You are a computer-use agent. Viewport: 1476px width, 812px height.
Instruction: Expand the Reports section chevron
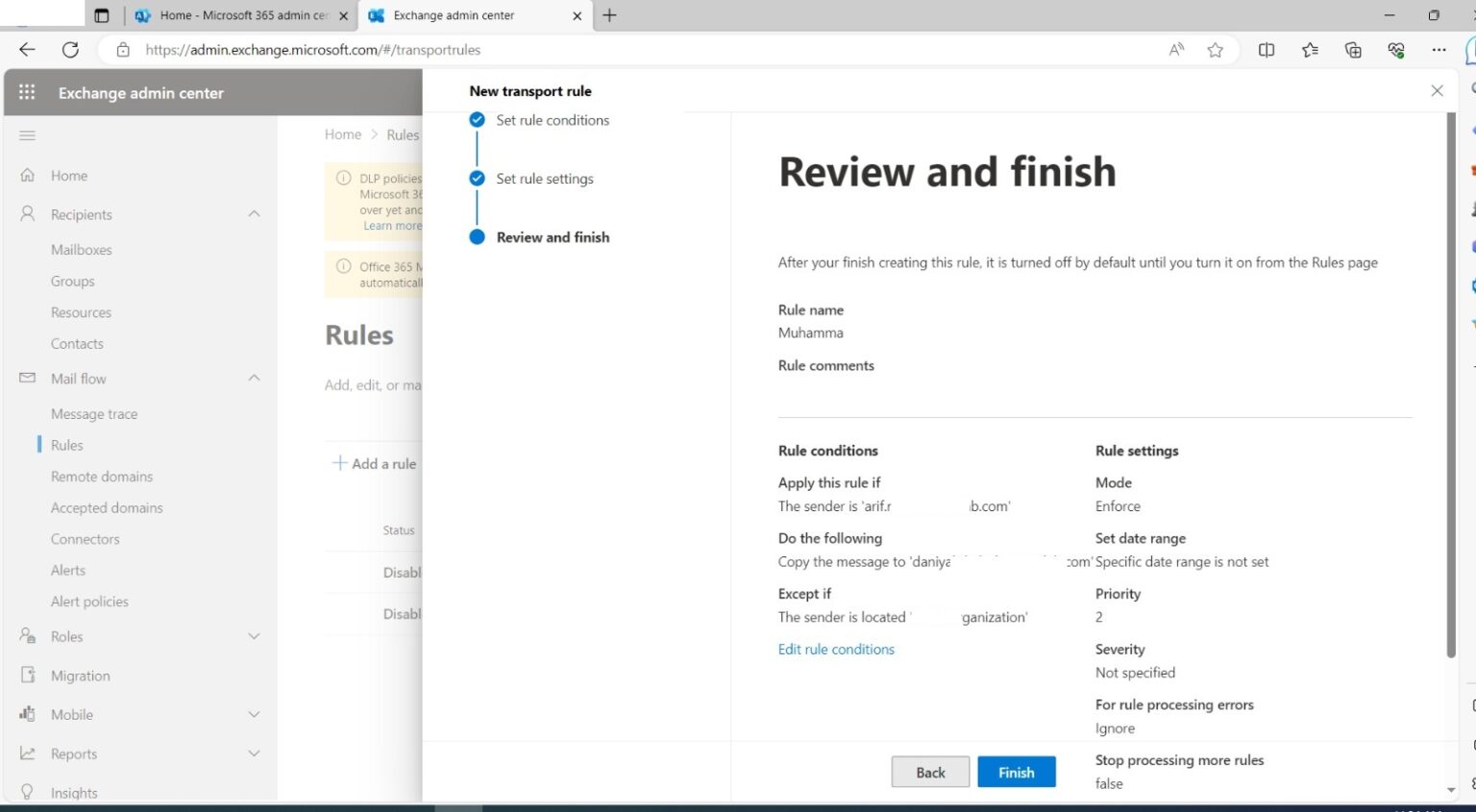pos(254,753)
